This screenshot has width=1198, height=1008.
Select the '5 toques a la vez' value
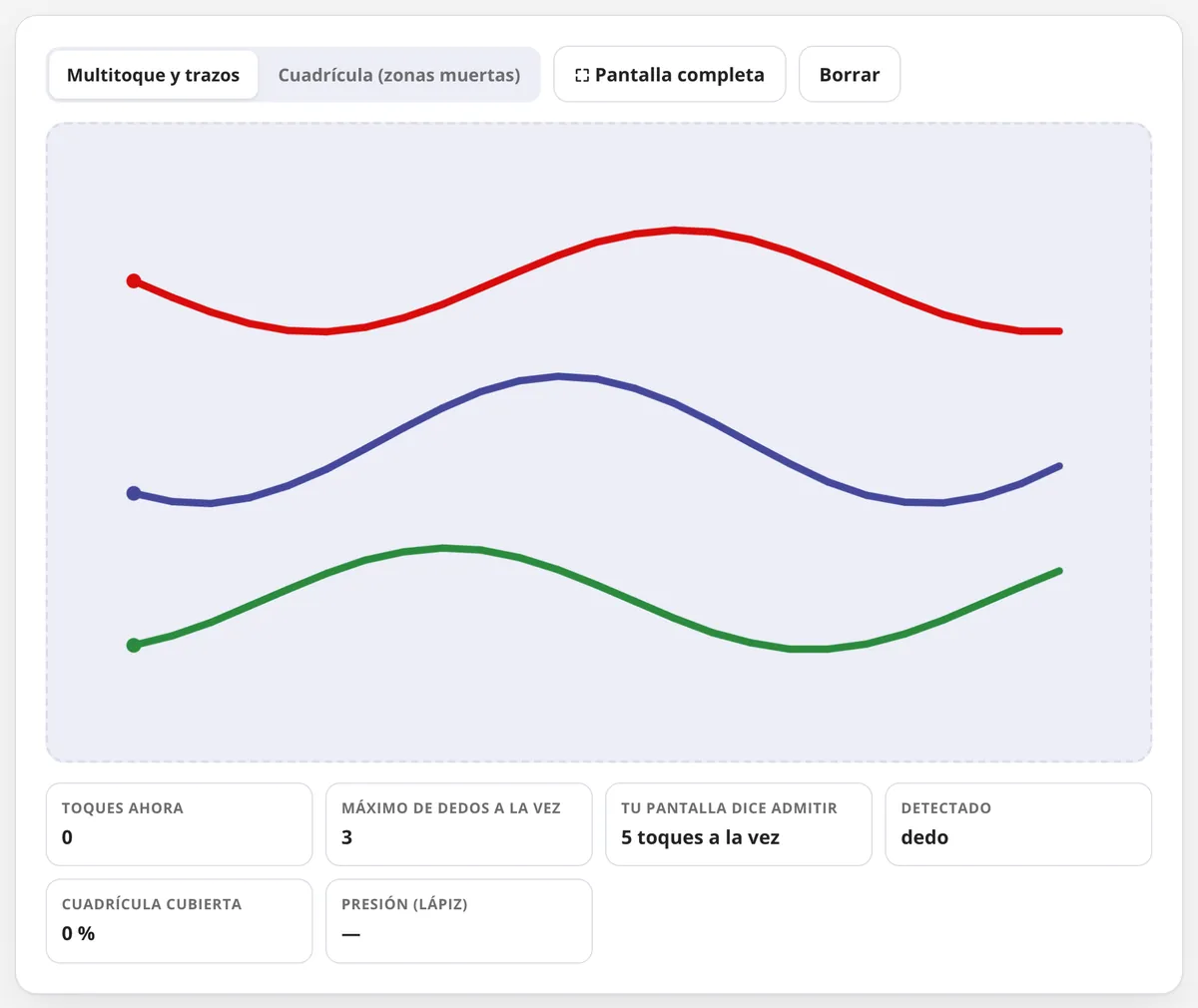tap(700, 837)
